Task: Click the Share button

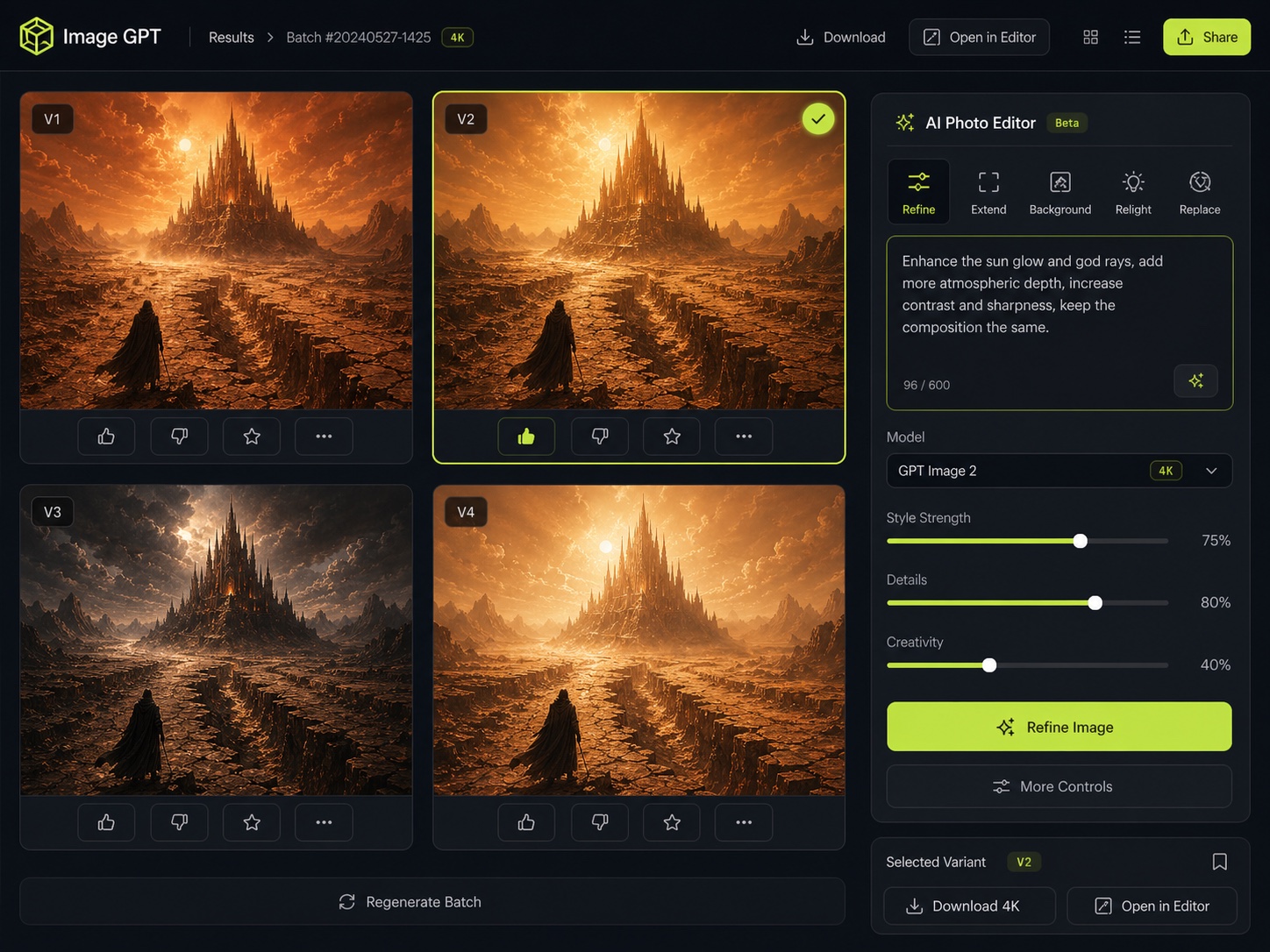Action: 1207,37
